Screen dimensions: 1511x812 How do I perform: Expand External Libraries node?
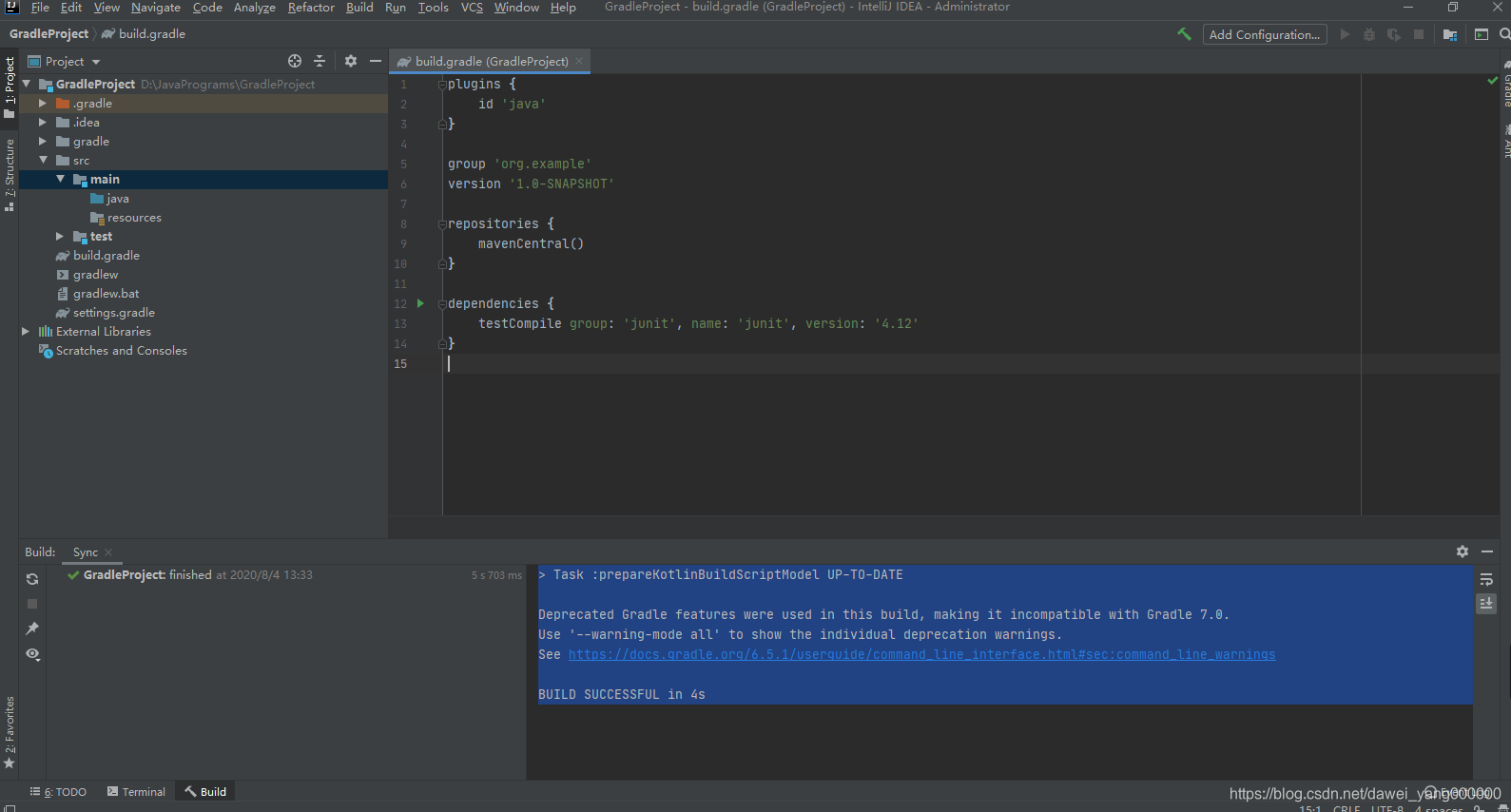tap(26, 331)
